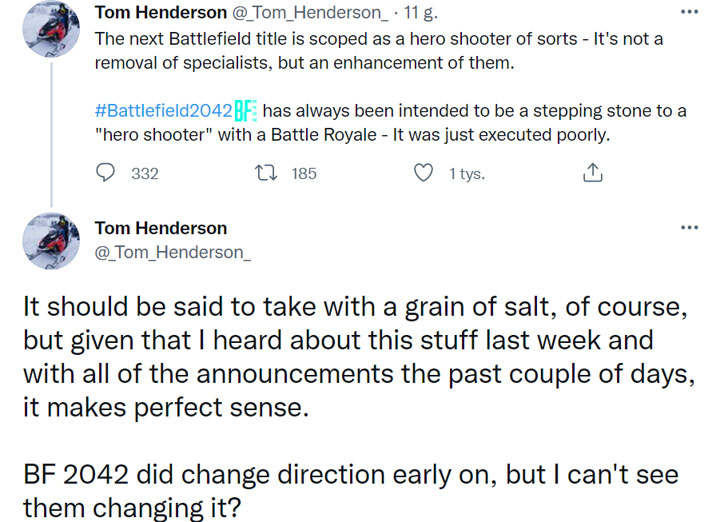Open Tom Henderson's name on second tweet
The image size is (720, 522).
[x=160, y=228]
